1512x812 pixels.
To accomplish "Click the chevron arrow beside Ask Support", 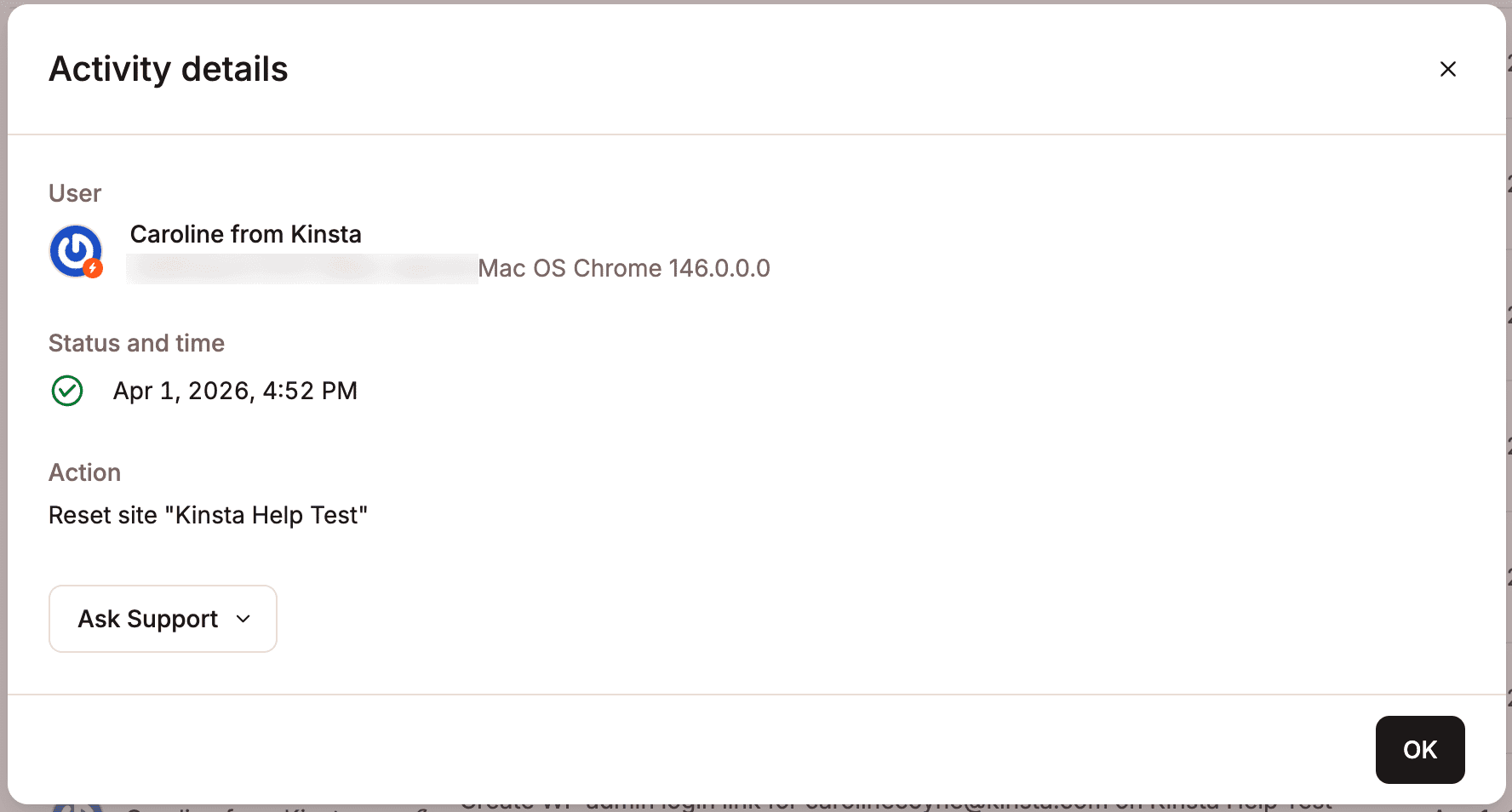I will (x=243, y=619).
